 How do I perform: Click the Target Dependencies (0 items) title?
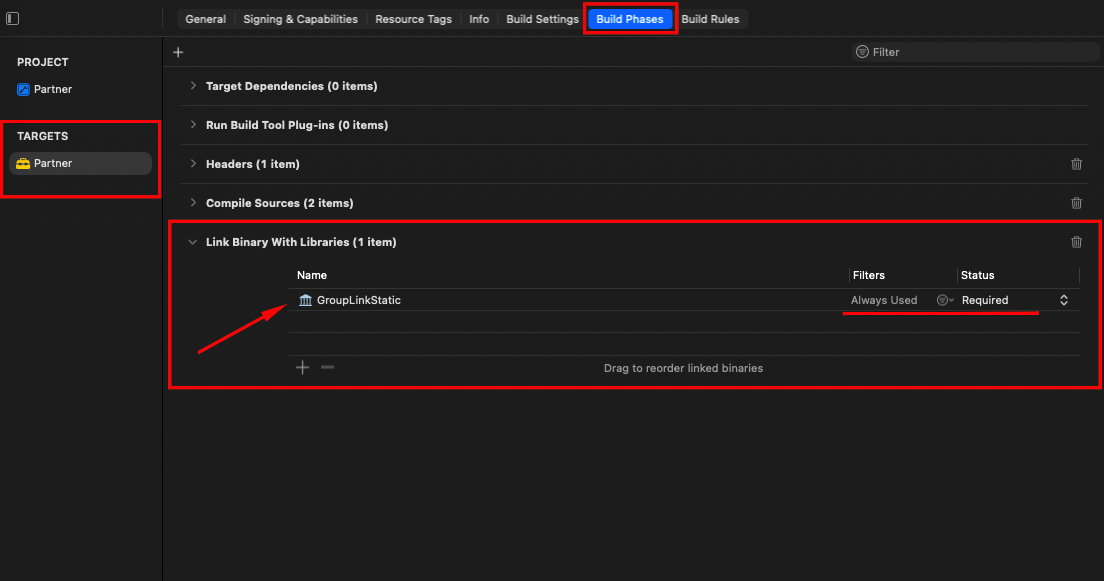pos(291,86)
